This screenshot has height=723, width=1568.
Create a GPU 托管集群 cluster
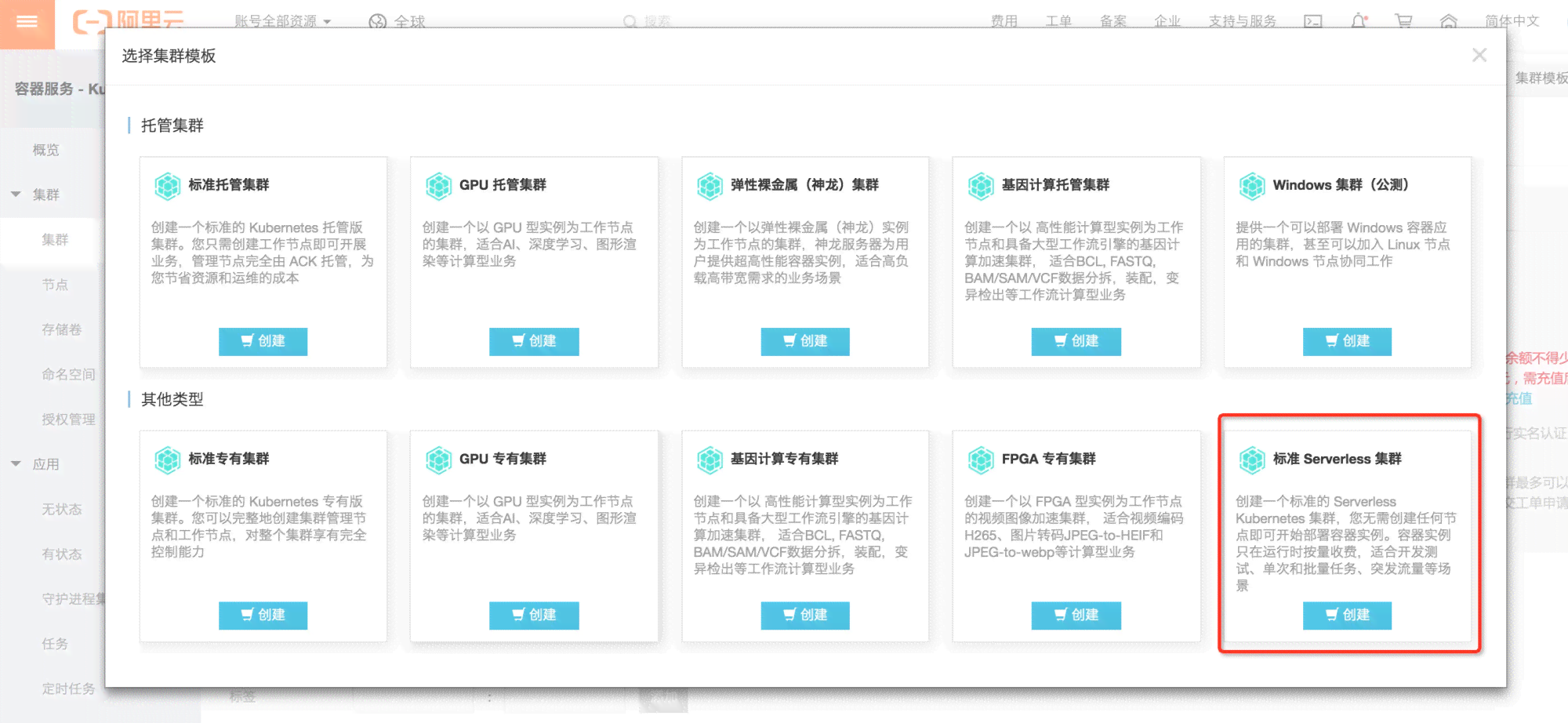pyautogui.click(x=534, y=341)
